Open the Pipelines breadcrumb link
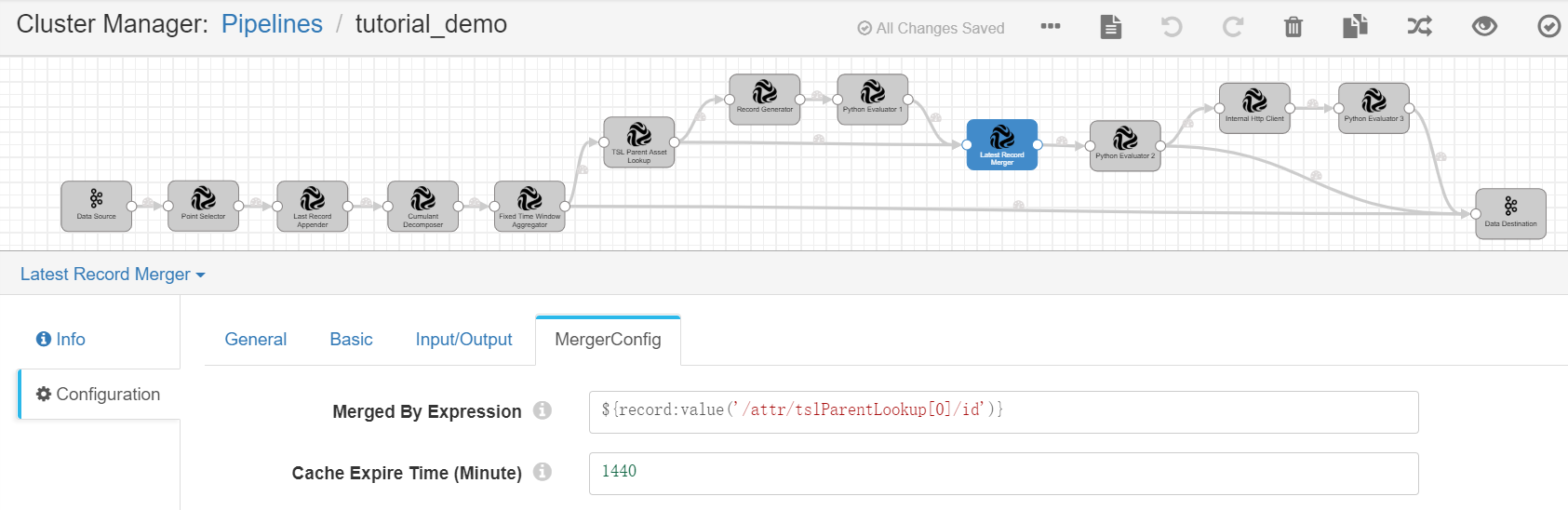The image size is (1568, 510). point(272,24)
